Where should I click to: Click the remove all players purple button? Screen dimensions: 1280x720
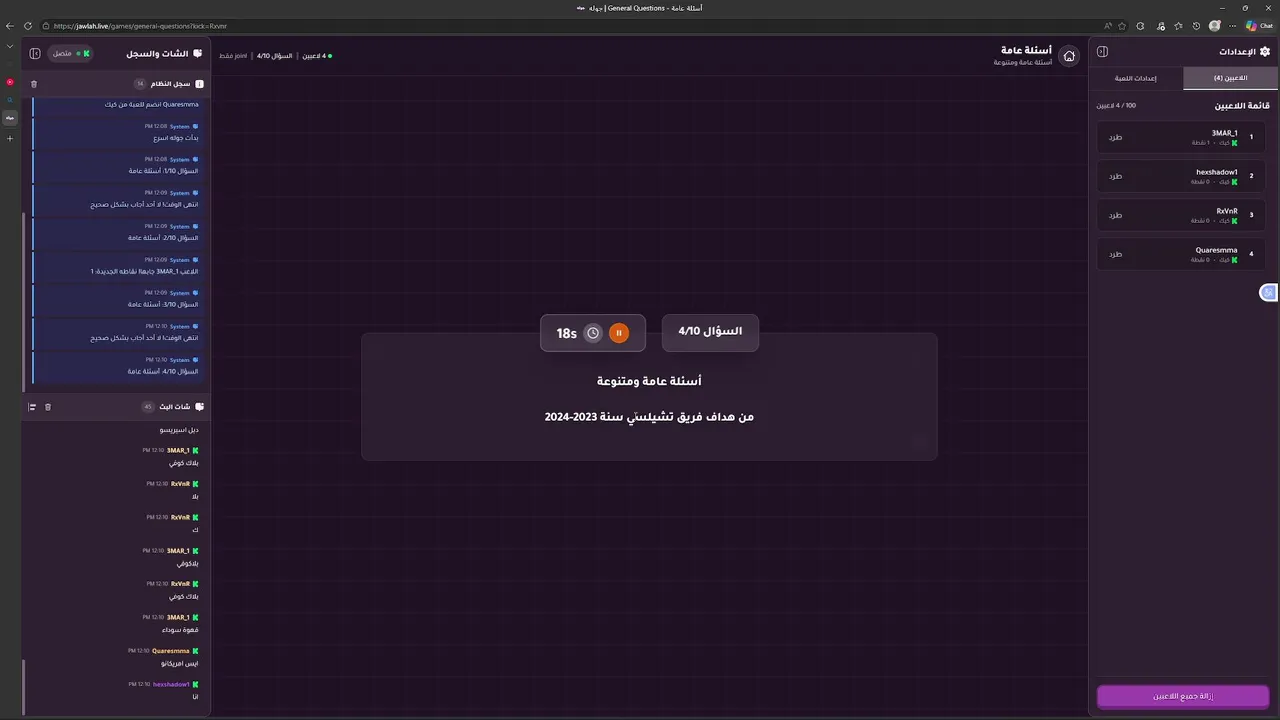(1183, 696)
